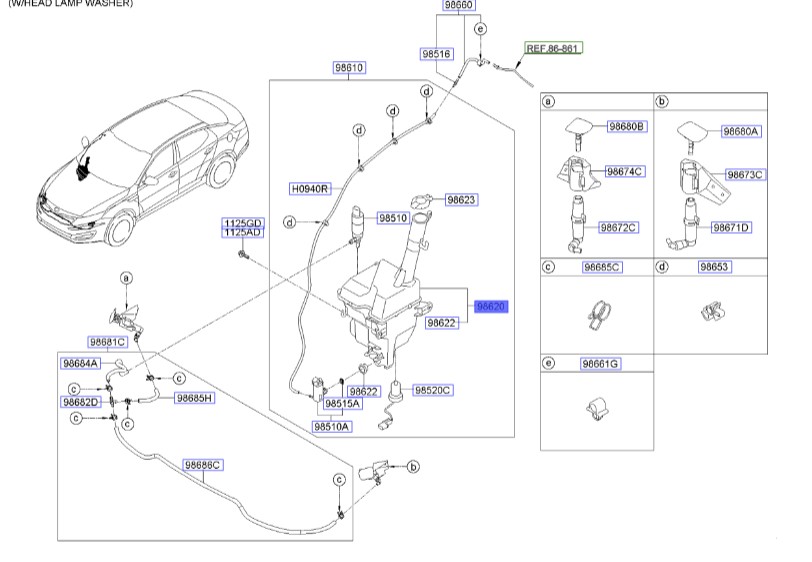This screenshot has height=562, width=812.
Task: Select the filler cap drawing beside 98623
Action: [421, 201]
